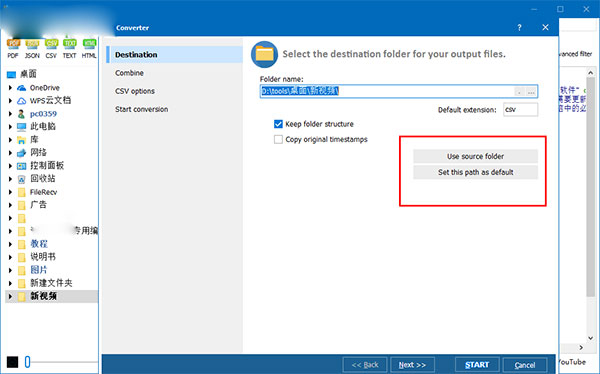Click the 新视频 folder icon
Viewport: 600px width, 374px height.
tap(22, 296)
